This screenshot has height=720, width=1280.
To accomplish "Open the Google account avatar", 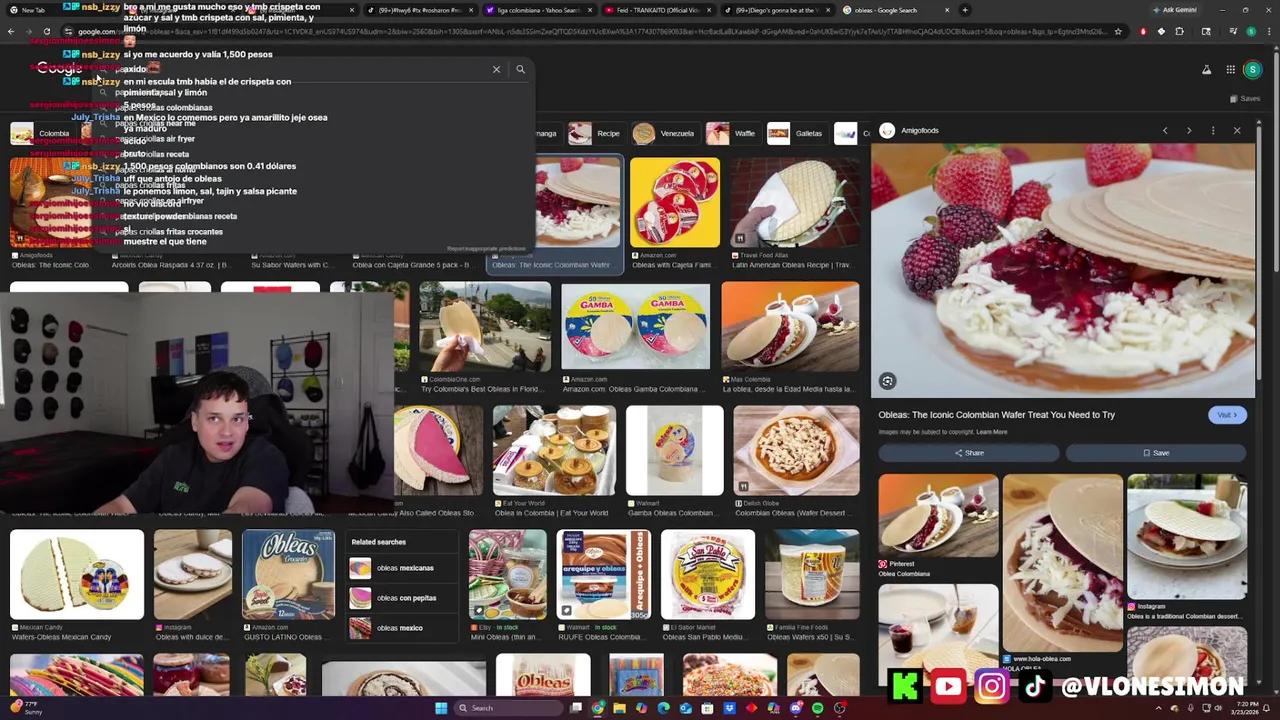I will pos(1252,70).
